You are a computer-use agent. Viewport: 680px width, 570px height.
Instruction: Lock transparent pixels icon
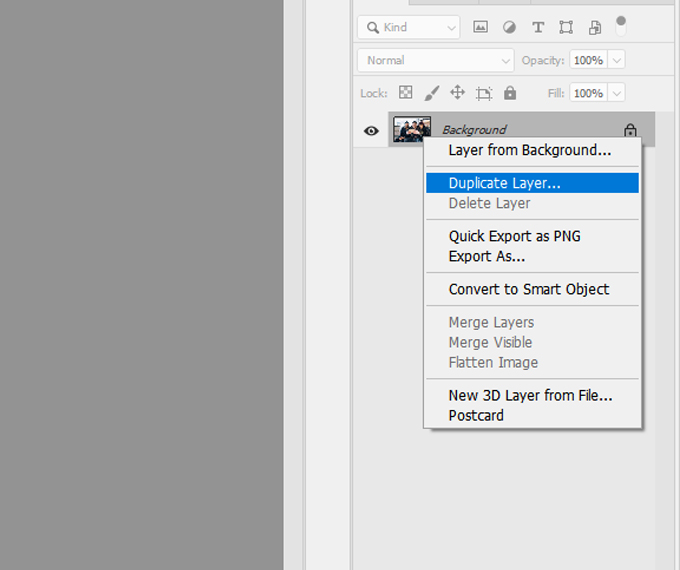405,92
